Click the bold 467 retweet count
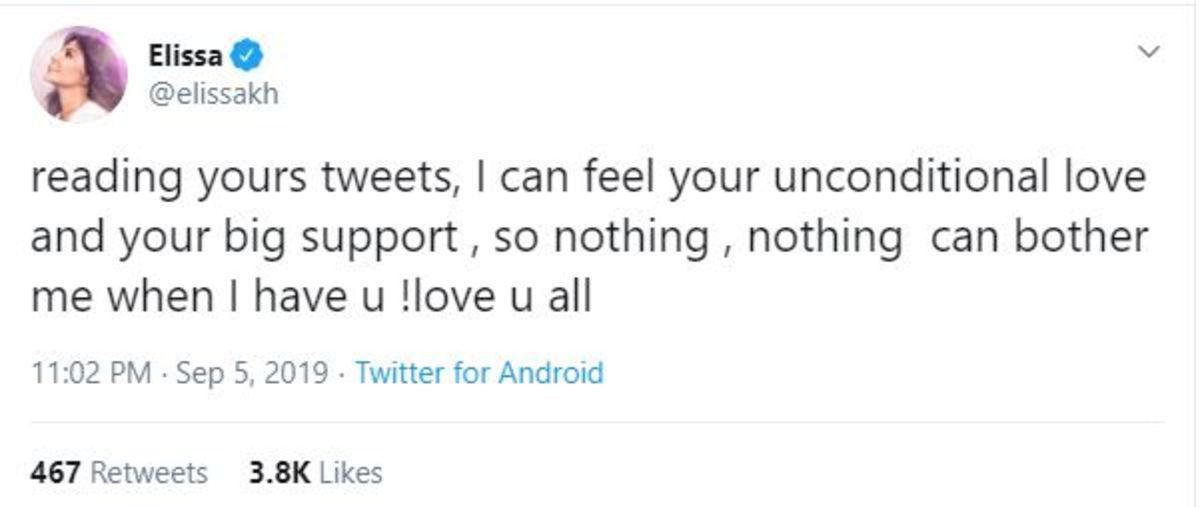1200x507 pixels. (x=55, y=473)
